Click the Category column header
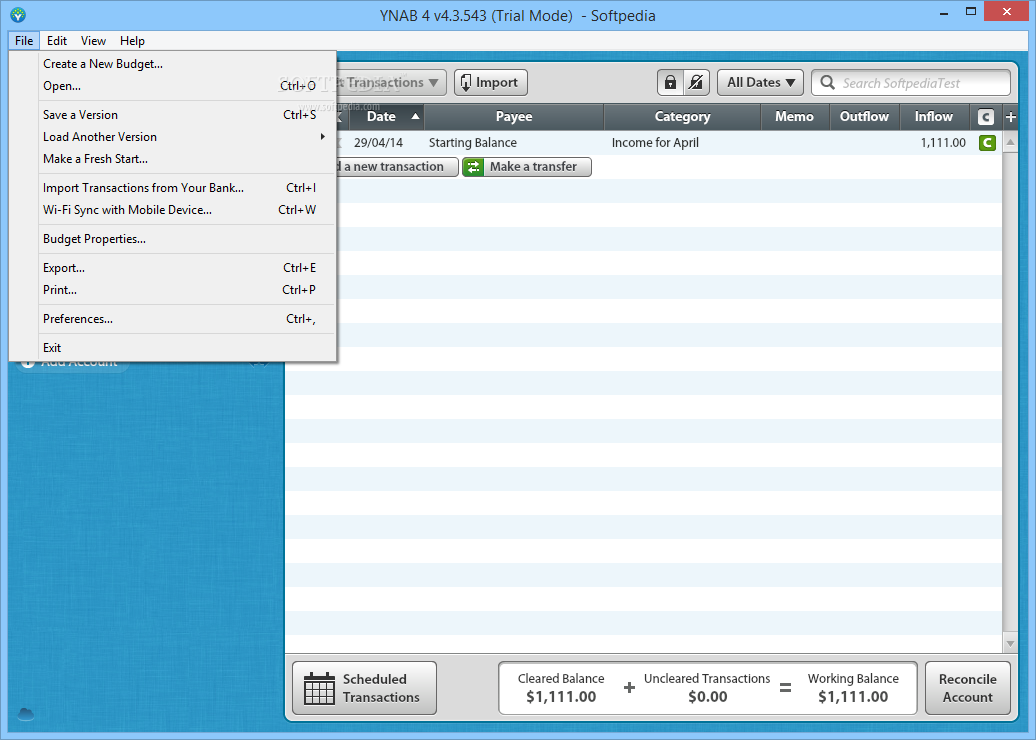This screenshot has width=1036, height=740. click(x=682, y=117)
